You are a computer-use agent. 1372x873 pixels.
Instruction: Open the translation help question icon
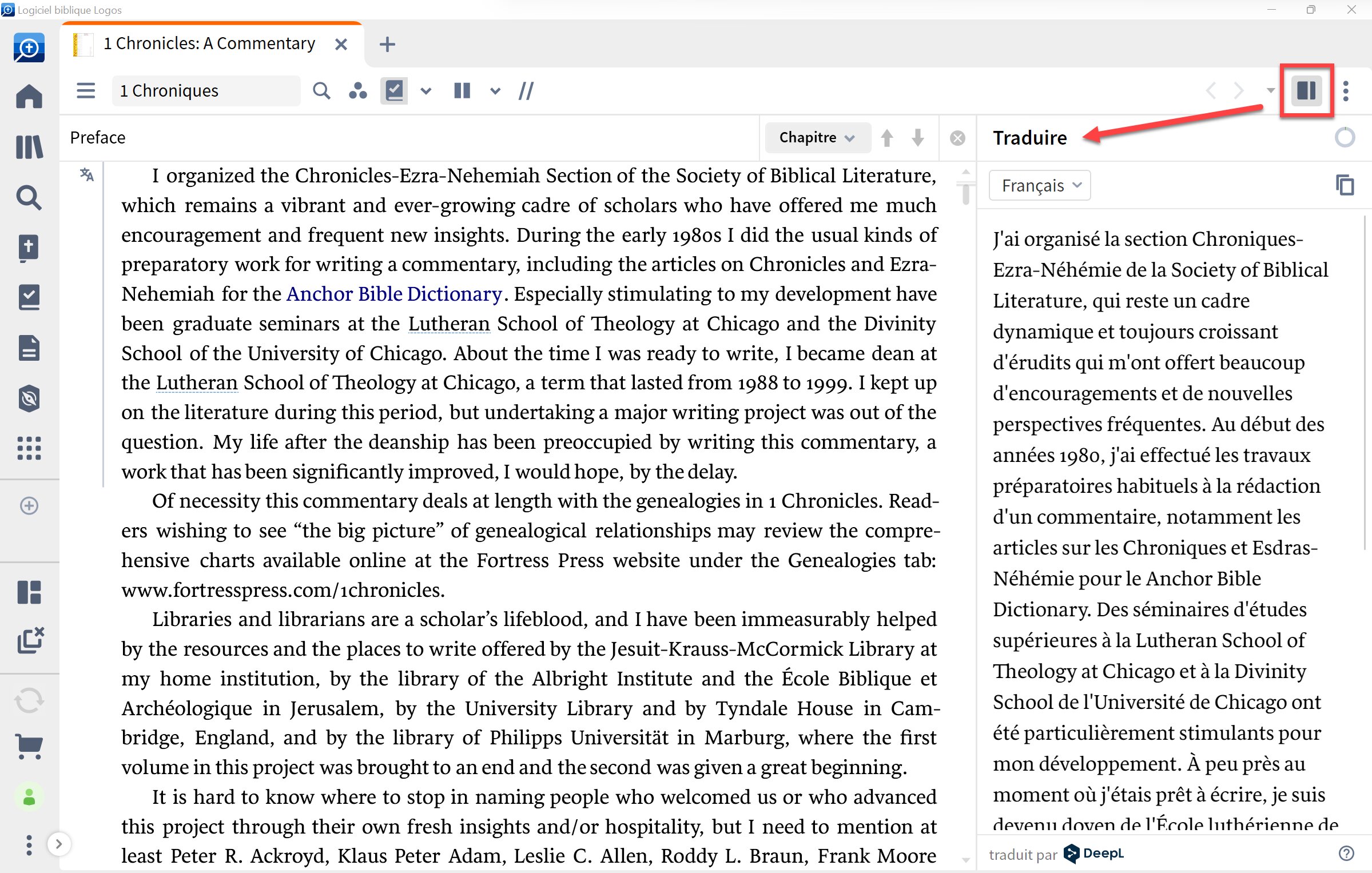pyautogui.click(x=1346, y=853)
